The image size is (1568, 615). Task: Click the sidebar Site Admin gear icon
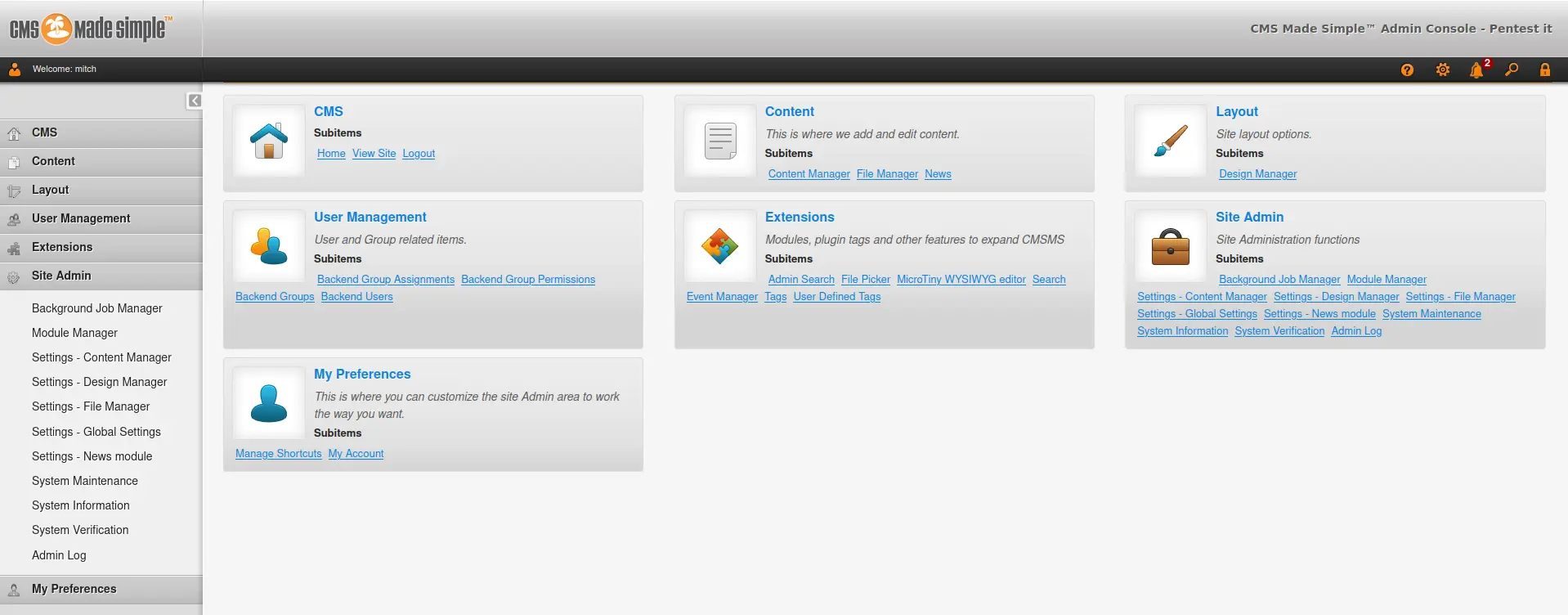(x=14, y=277)
